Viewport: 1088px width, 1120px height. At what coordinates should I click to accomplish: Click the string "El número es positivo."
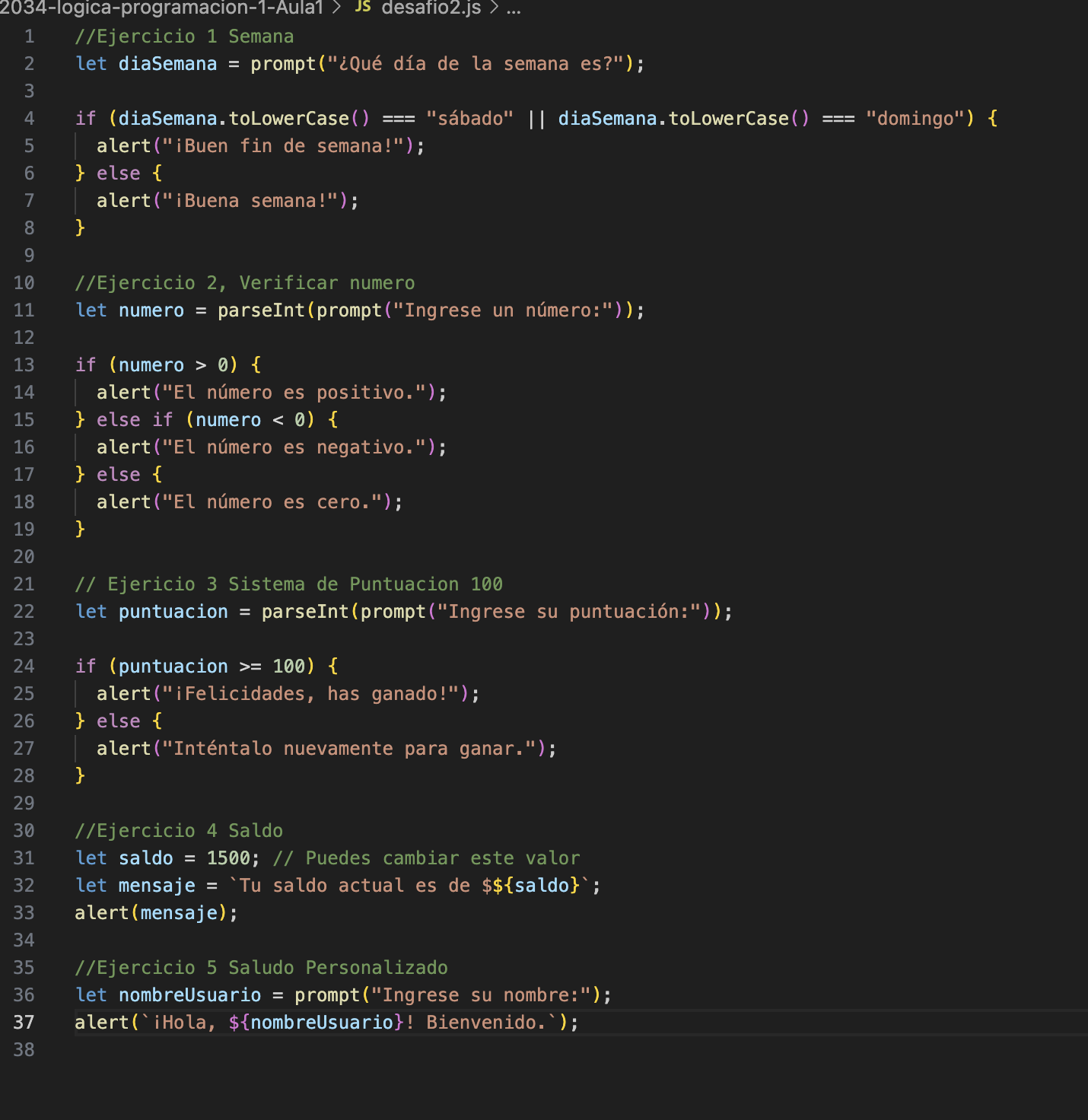[294, 393]
